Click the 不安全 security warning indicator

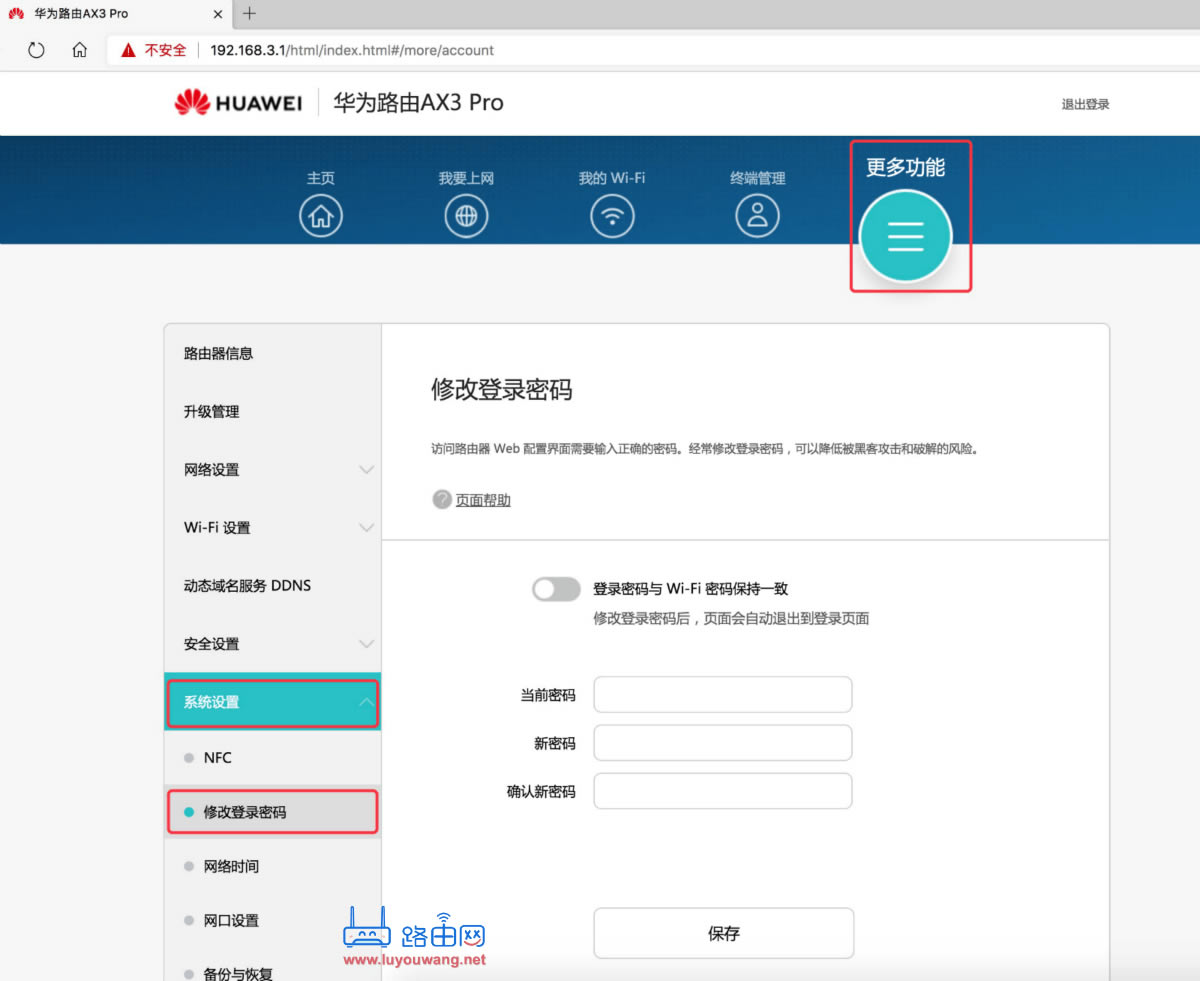[152, 50]
